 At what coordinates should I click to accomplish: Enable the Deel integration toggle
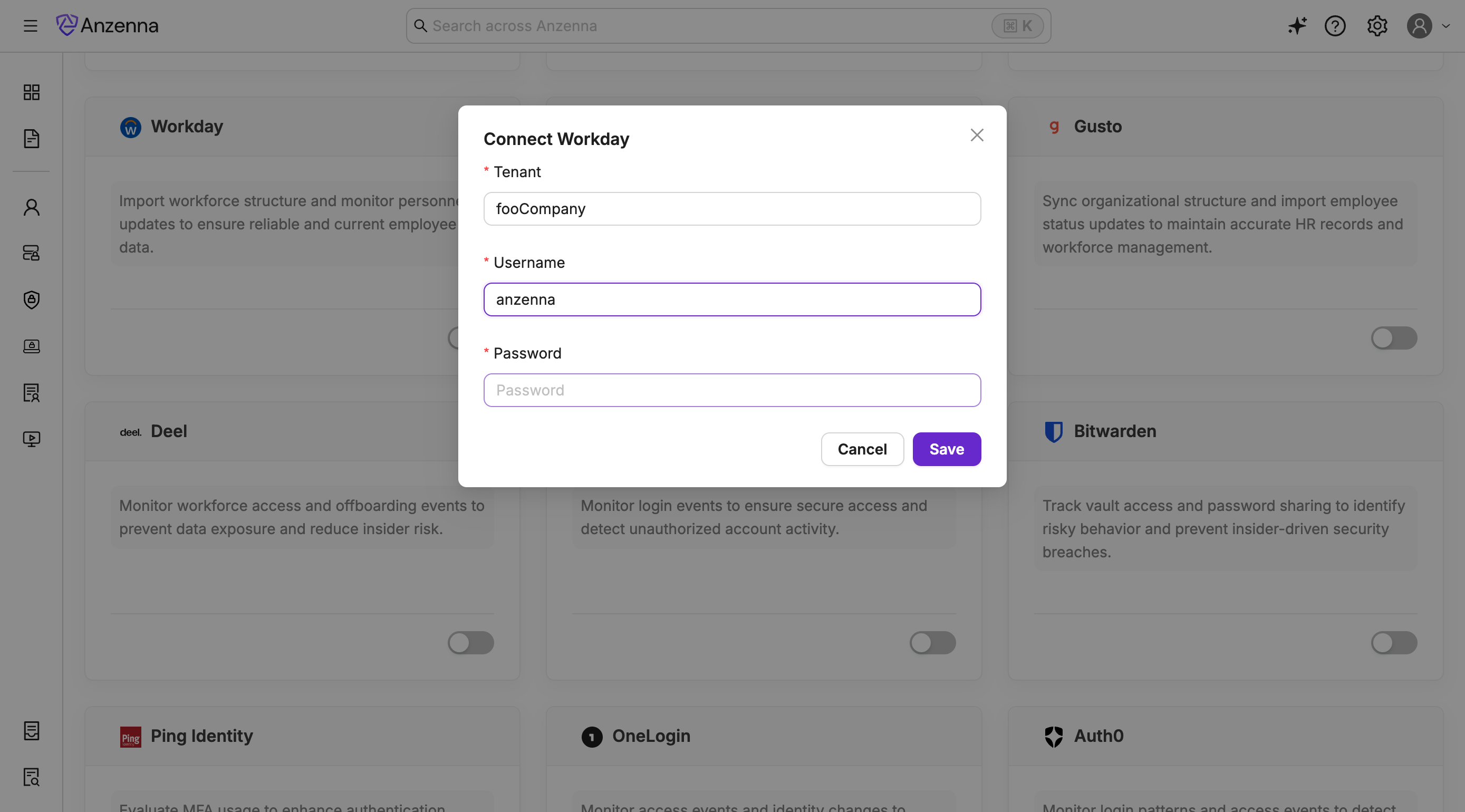click(x=470, y=643)
